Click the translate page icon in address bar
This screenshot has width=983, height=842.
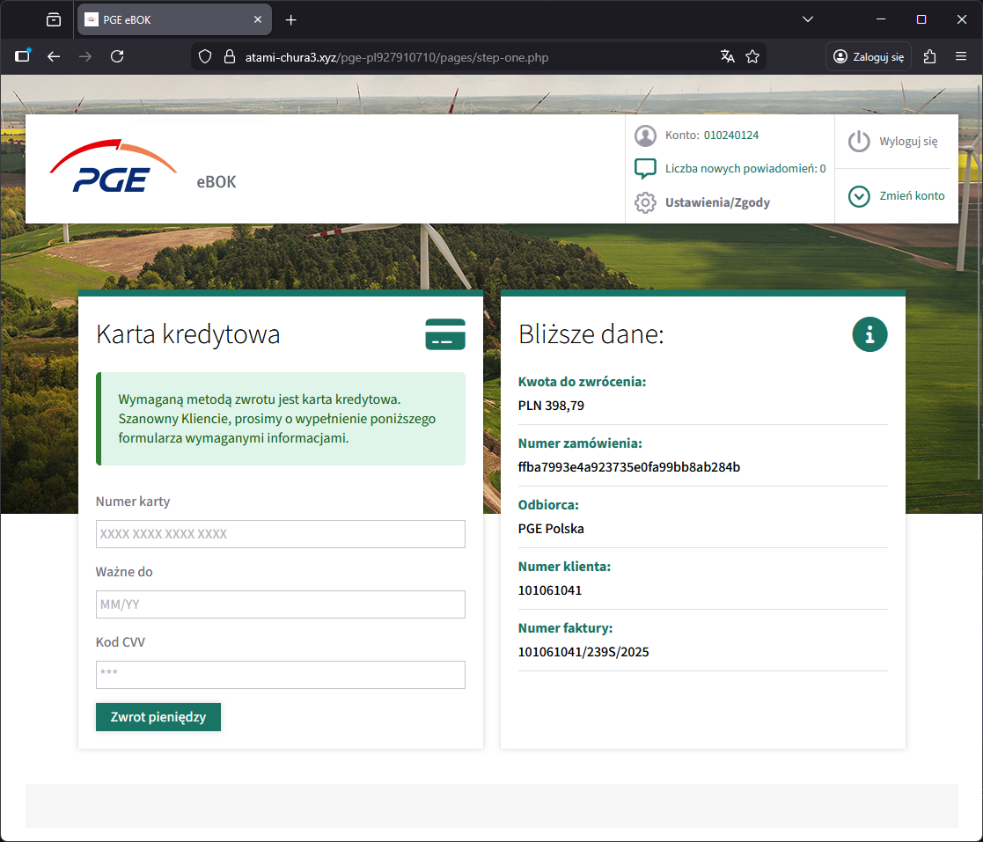point(727,57)
